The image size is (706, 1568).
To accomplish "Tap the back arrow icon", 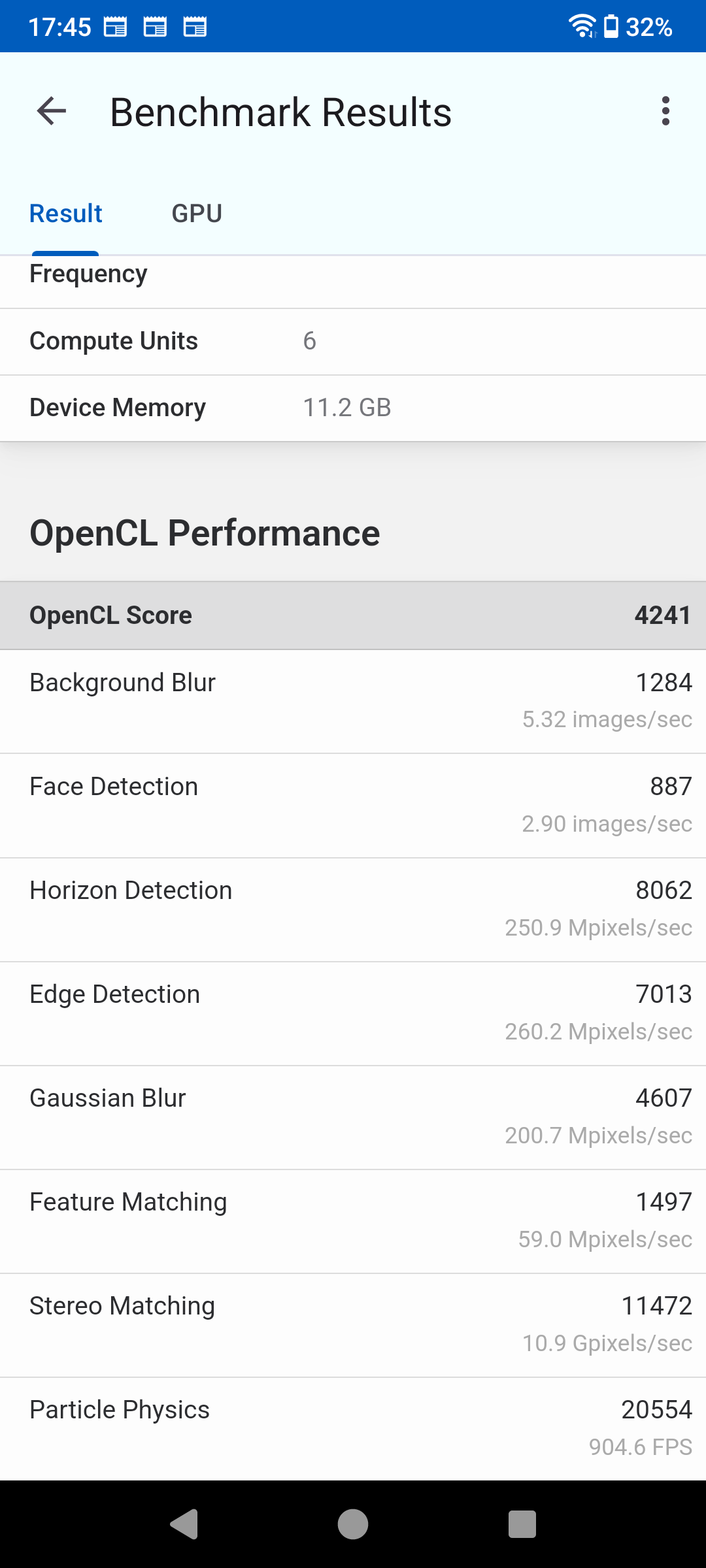I will coord(52,111).
